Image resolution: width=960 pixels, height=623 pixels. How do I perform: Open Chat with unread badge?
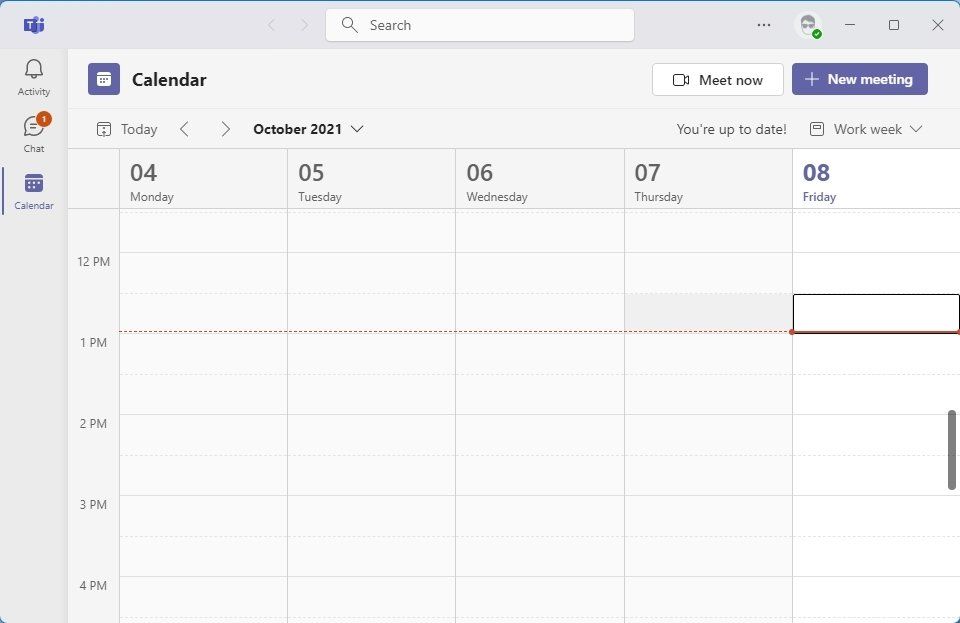click(x=34, y=133)
